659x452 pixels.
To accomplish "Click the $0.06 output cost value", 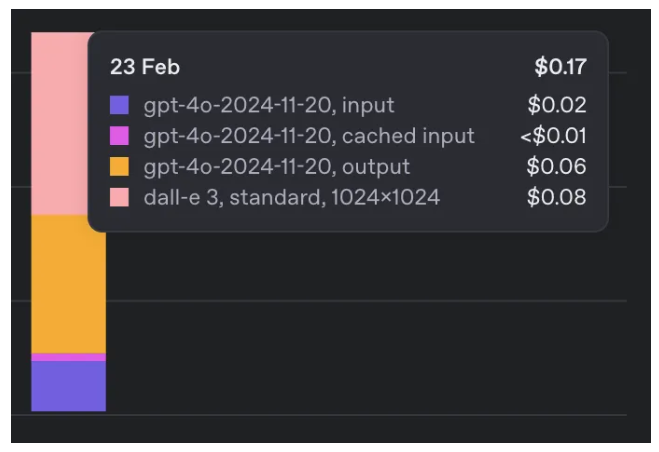I will tap(556, 167).
